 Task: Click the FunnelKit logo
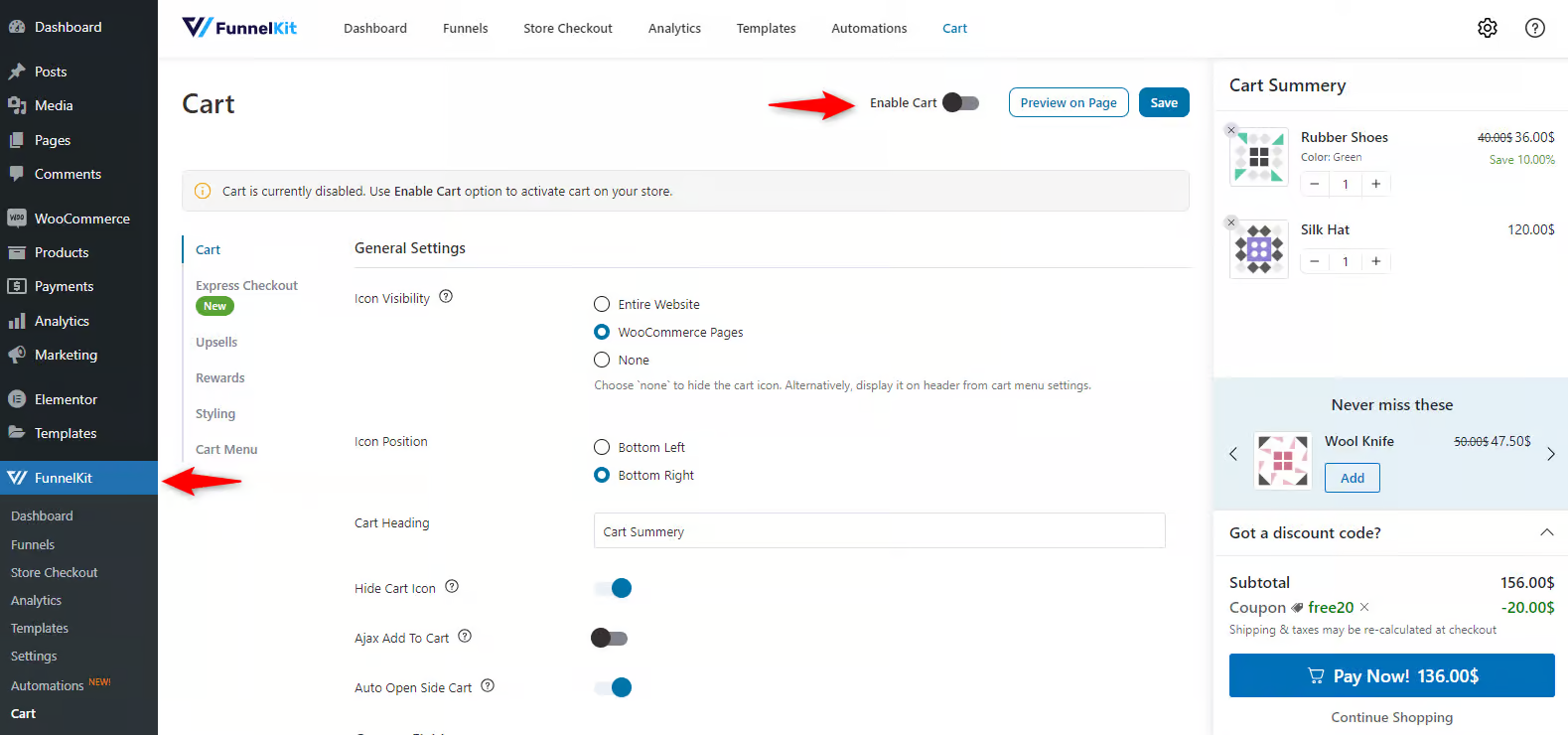(239, 28)
